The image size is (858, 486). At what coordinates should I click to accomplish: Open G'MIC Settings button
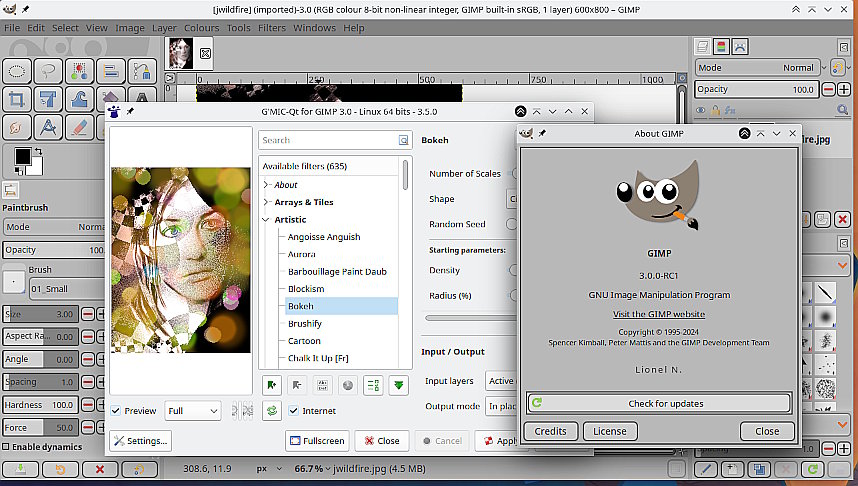[x=141, y=441]
